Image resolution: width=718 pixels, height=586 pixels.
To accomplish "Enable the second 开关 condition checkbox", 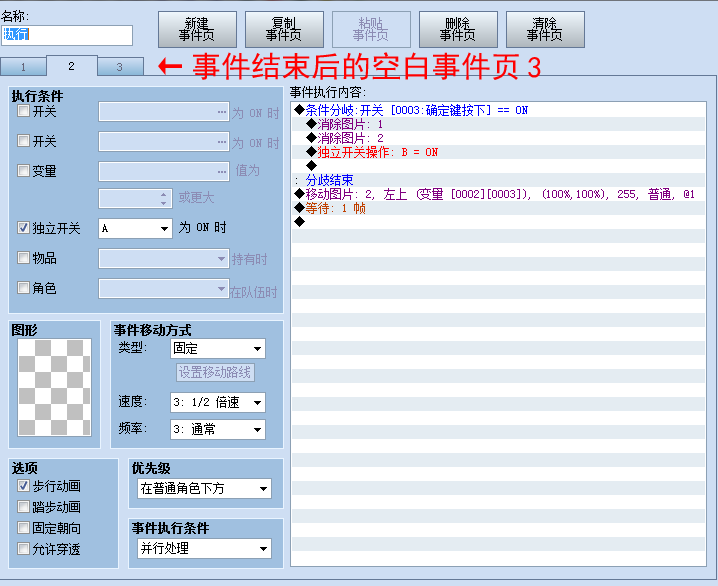I will coord(23,141).
